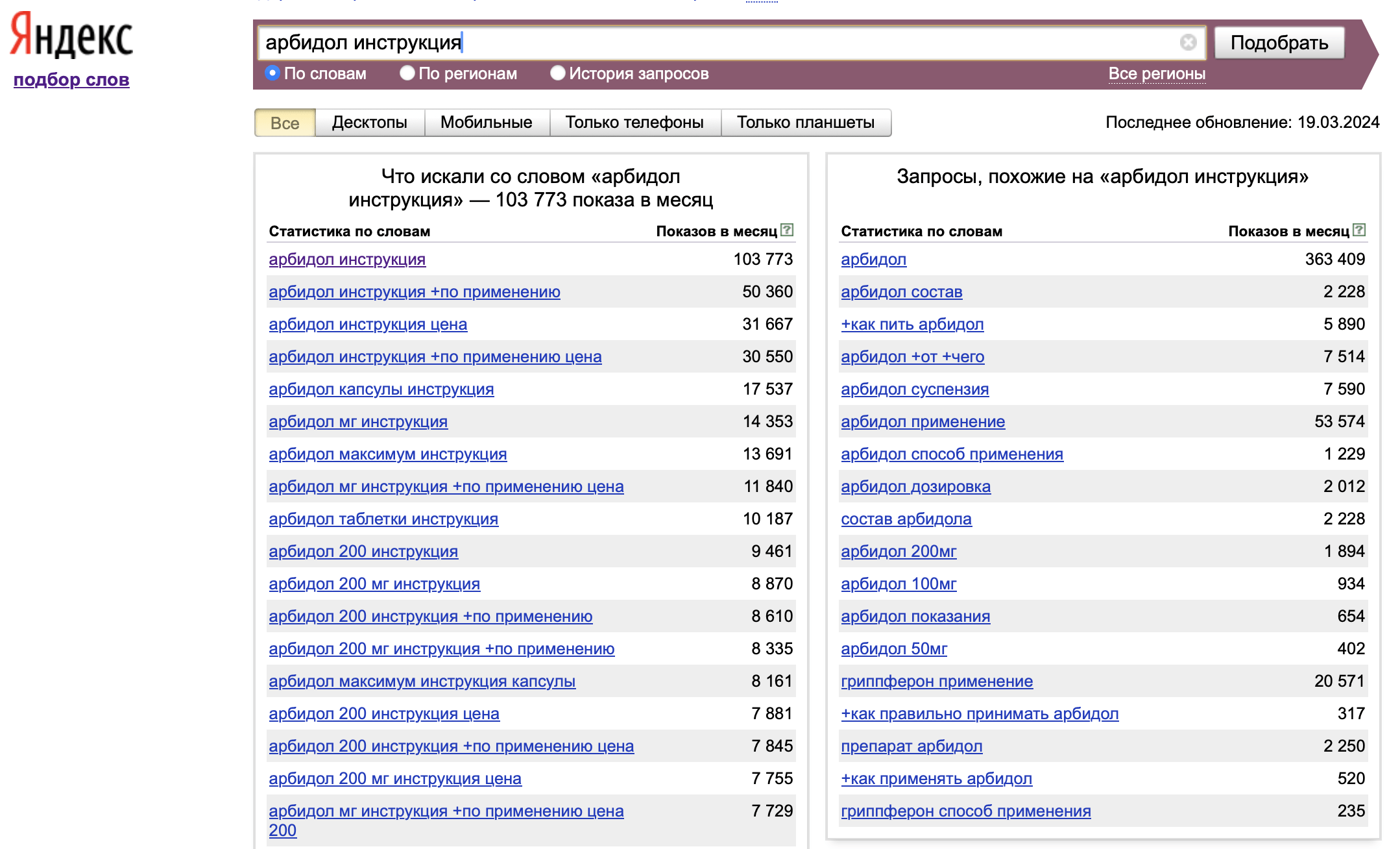
Task: Open the 'гриппферон применение' query link
Action: pos(936,682)
